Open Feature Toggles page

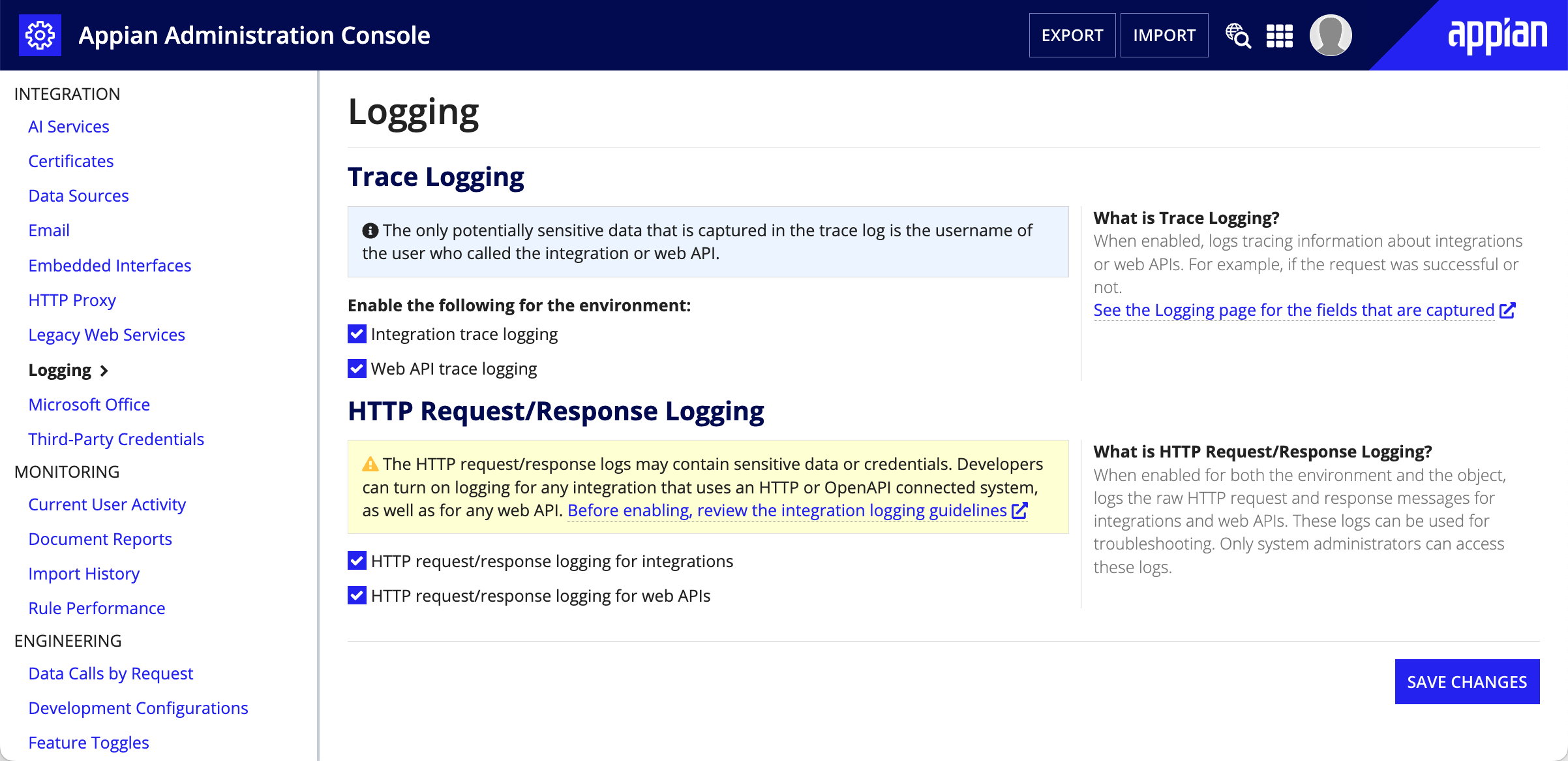point(89,743)
